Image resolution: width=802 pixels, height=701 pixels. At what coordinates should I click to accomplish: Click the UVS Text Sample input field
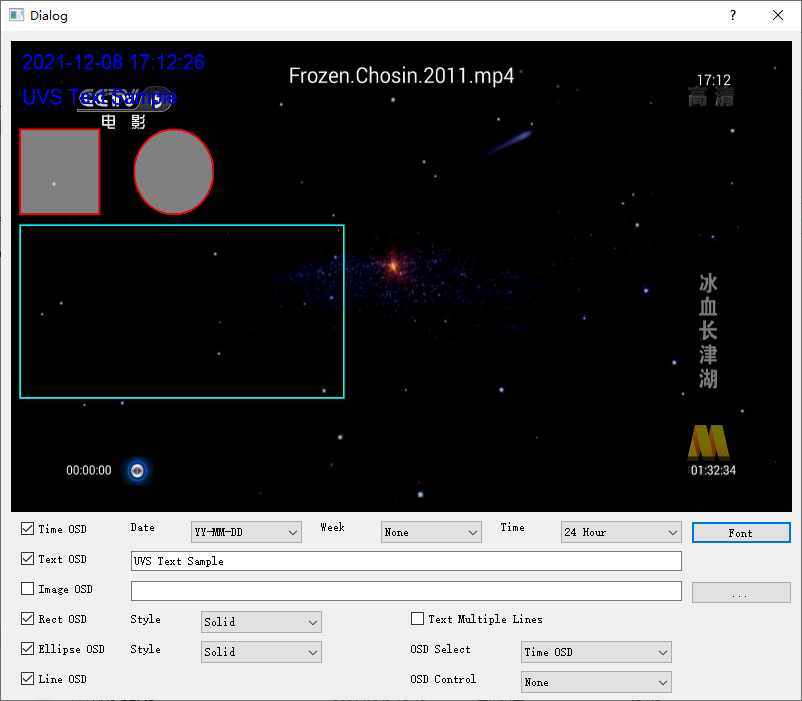[x=405, y=561]
